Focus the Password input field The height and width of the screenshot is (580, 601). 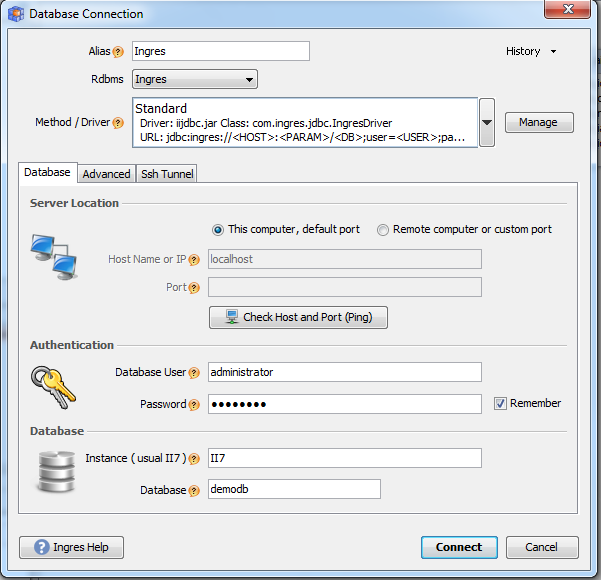(345, 404)
